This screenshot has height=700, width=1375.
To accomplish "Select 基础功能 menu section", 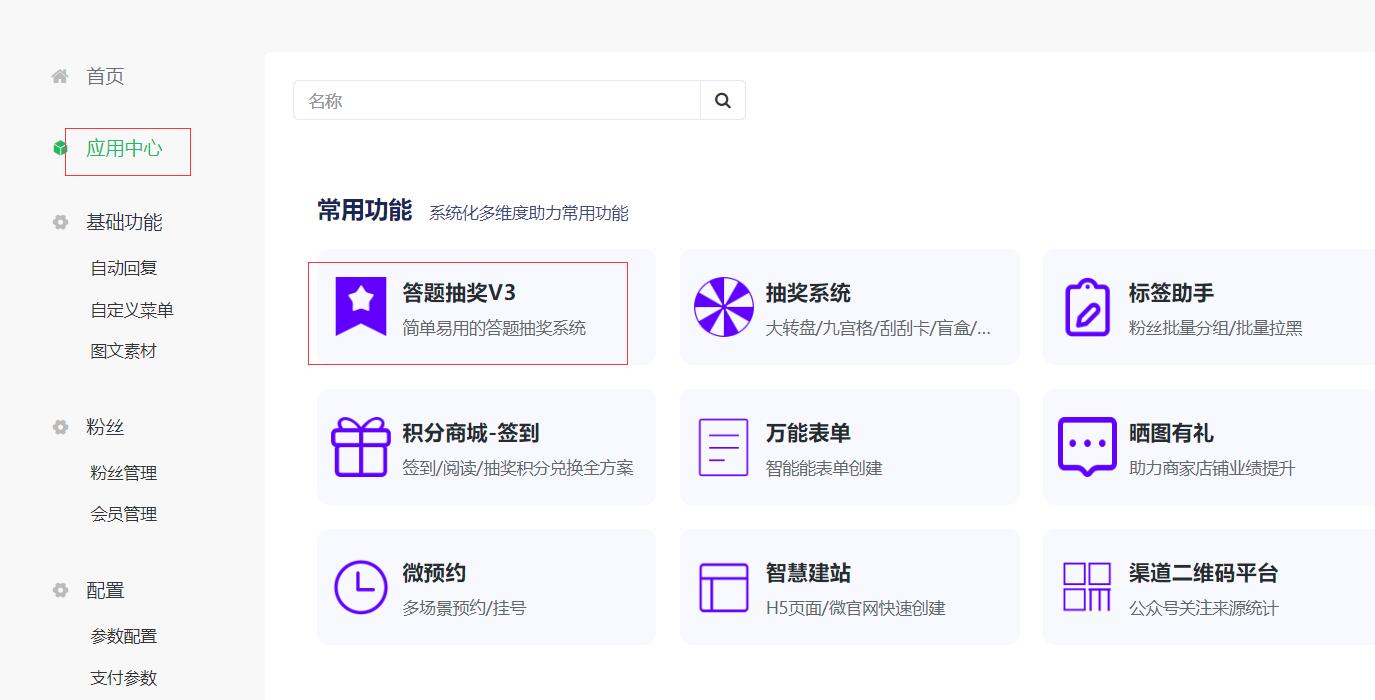I will click(x=124, y=222).
